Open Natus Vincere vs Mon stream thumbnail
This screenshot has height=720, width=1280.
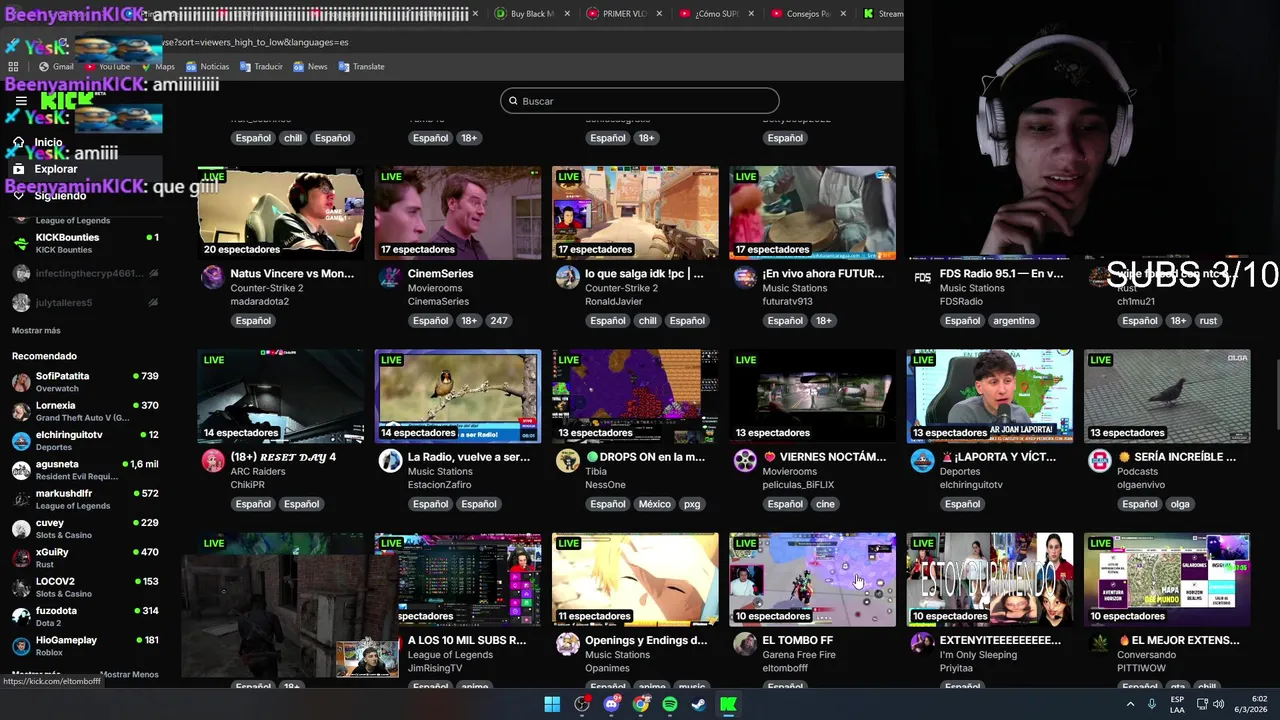281,213
